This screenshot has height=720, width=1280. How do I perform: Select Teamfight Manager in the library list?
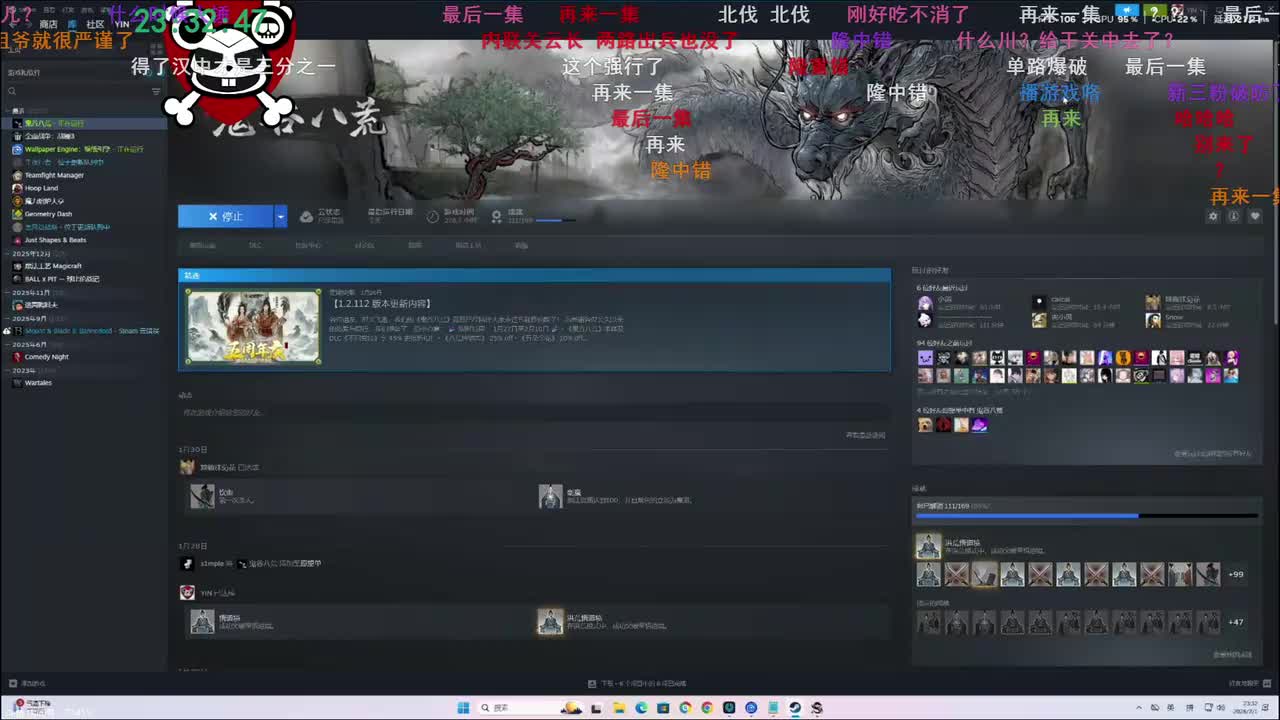(x=54, y=175)
